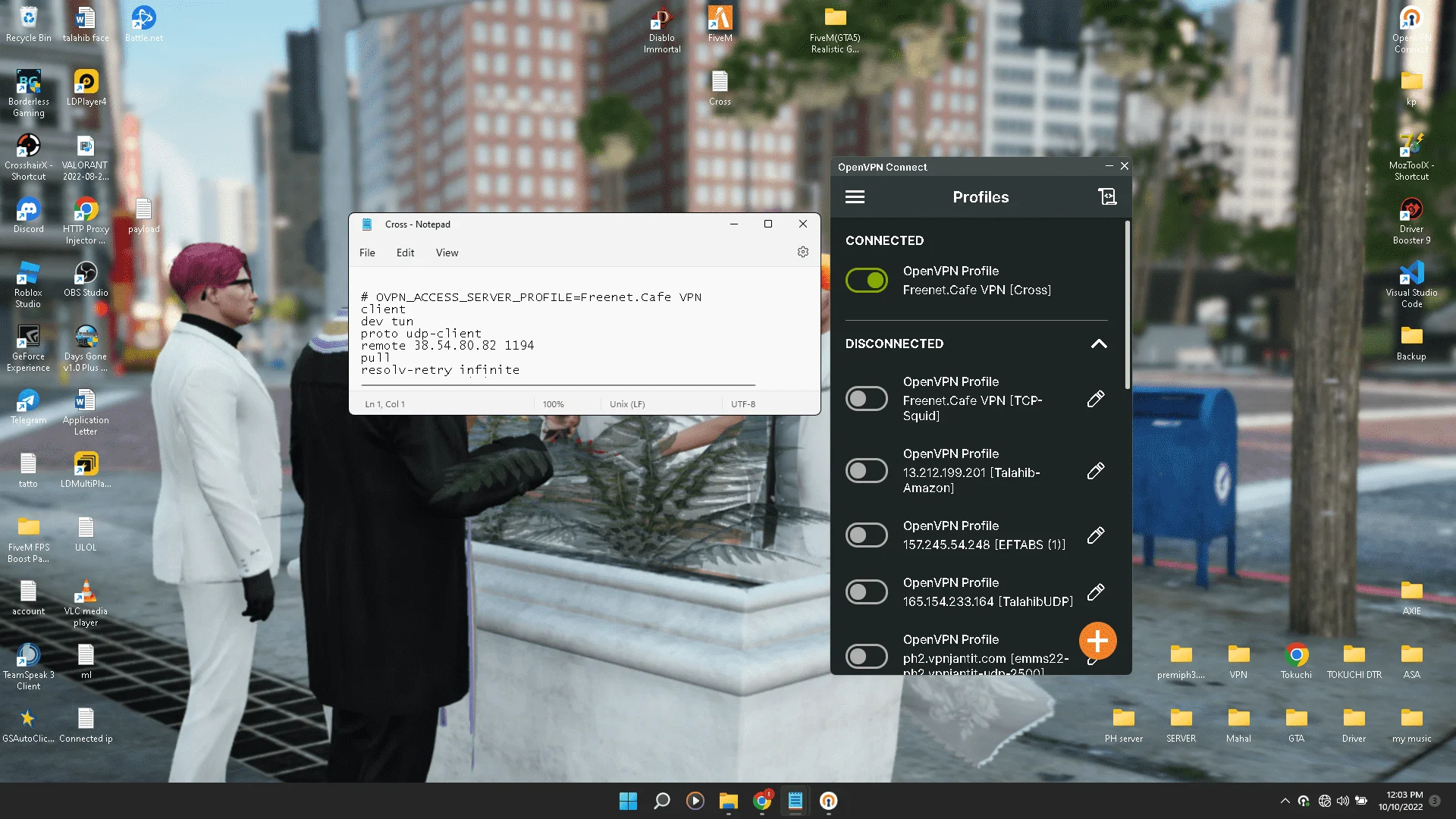Viewport: 1456px width, 819px height.
Task: Click the orange add profile plus button
Action: point(1097,642)
